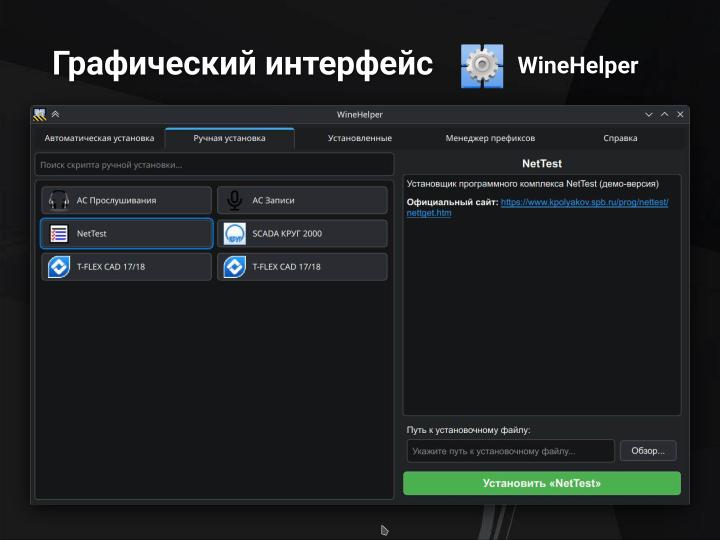Open the Установленные tab
This screenshot has height=540, width=720.
pyautogui.click(x=360, y=138)
